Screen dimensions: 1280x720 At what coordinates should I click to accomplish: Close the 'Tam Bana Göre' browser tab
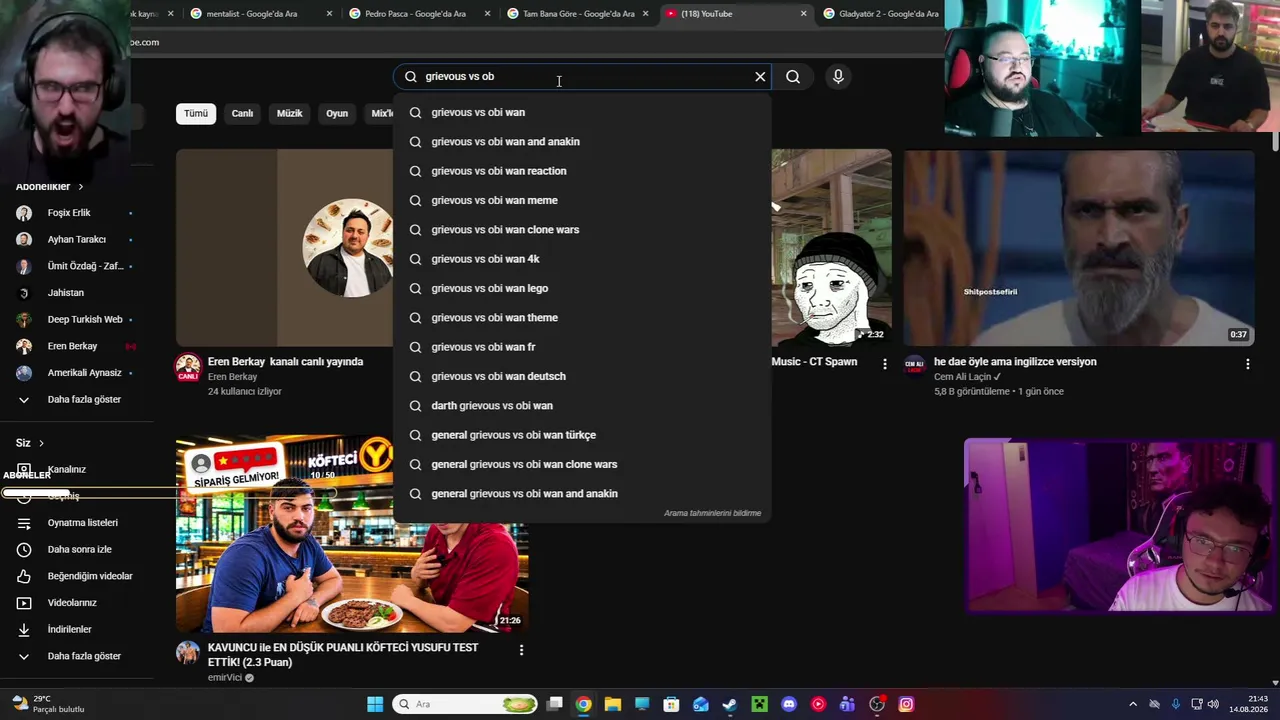645,14
